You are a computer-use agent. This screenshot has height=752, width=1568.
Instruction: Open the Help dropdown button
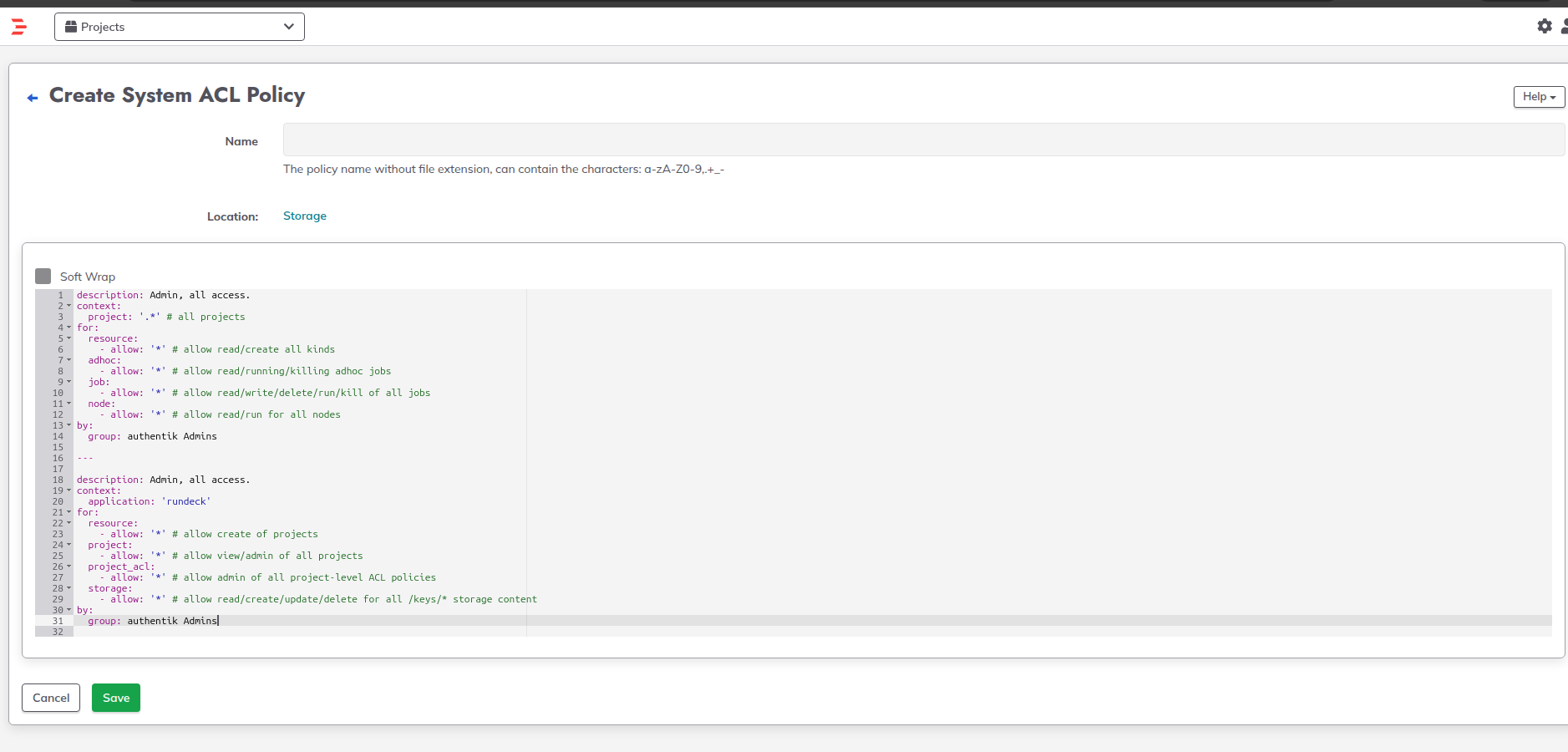pyautogui.click(x=1539, y=97)
